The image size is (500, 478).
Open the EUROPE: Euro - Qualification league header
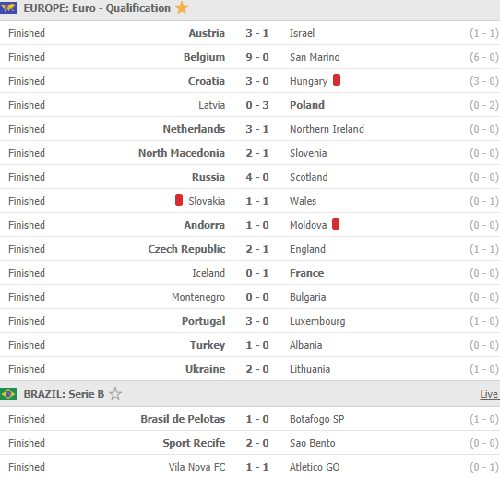pos(97,8)
